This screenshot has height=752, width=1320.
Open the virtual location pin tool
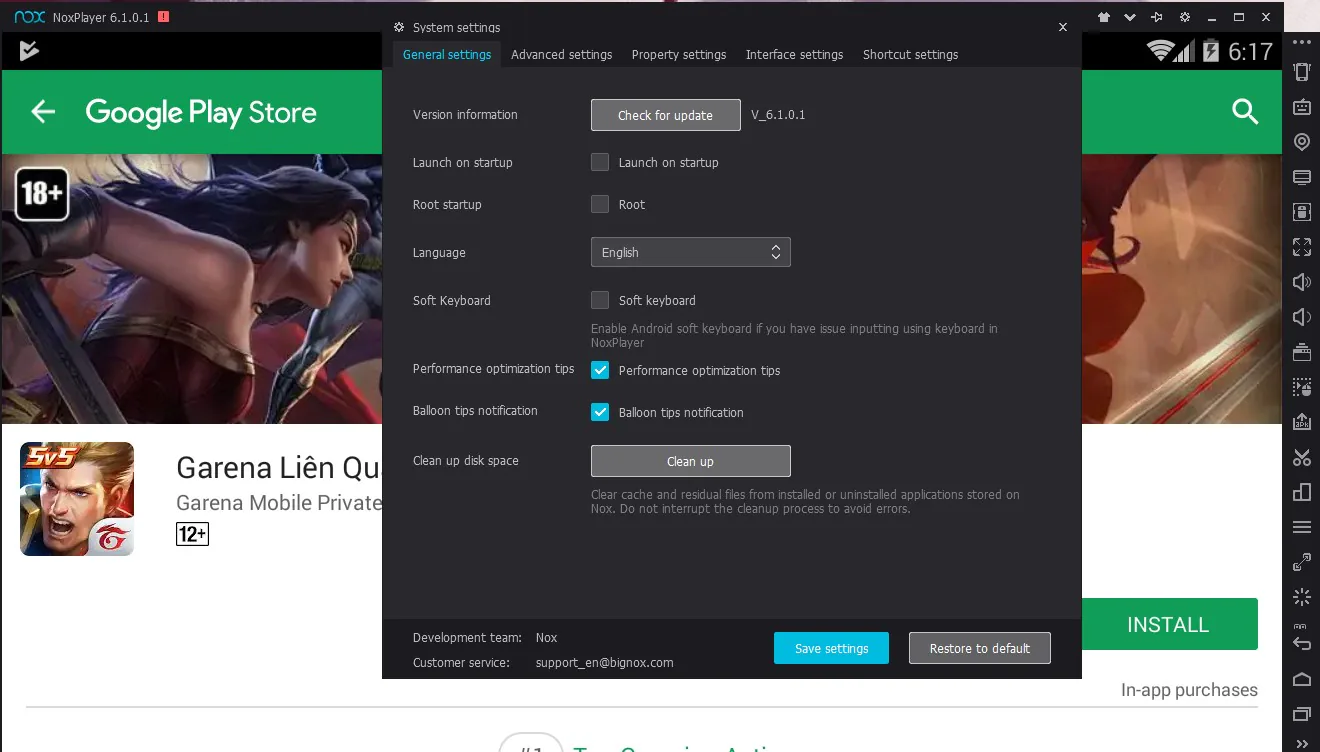[x=1302, y=142]
